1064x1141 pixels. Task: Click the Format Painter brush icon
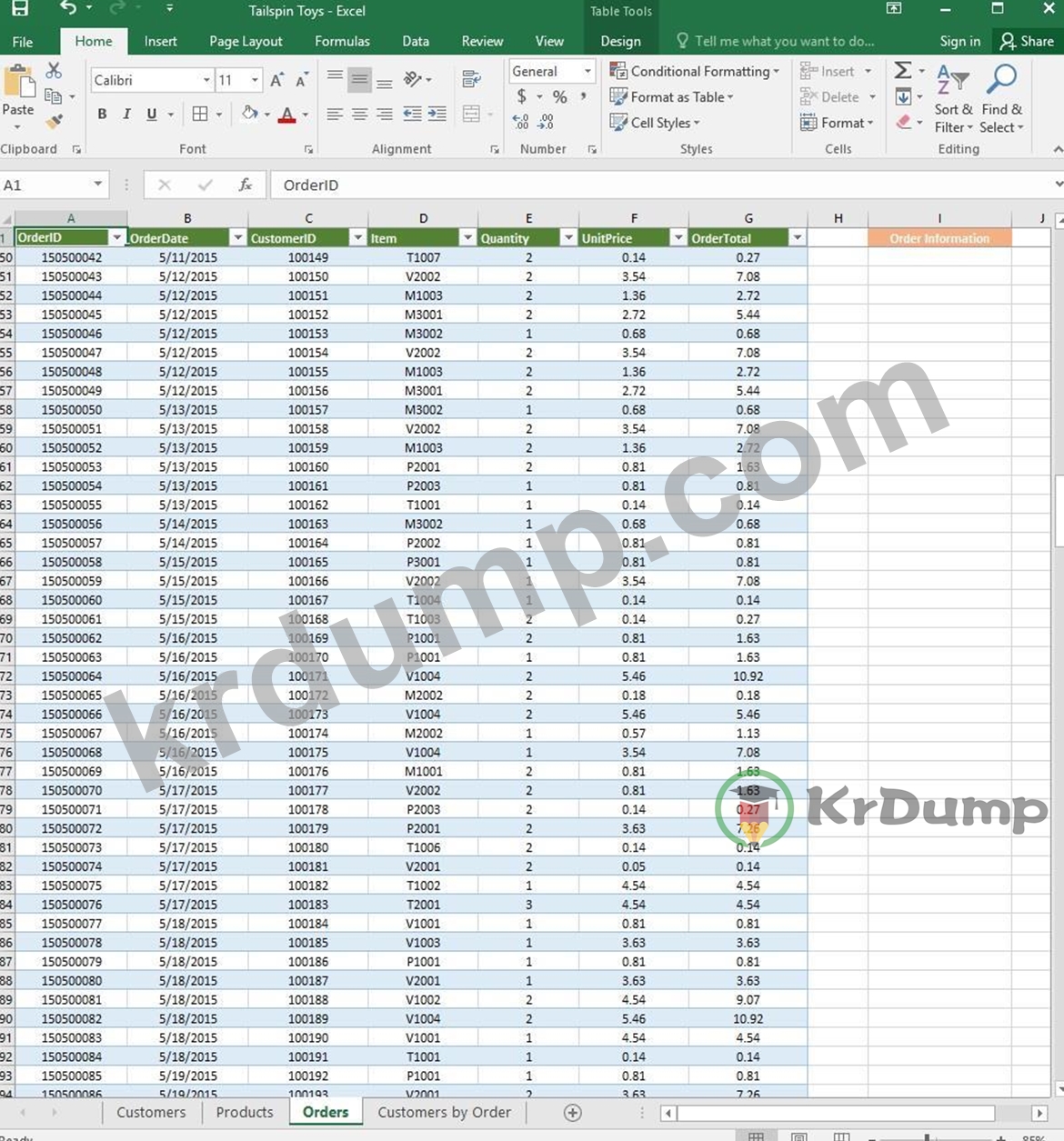click(x=55, y=121)
